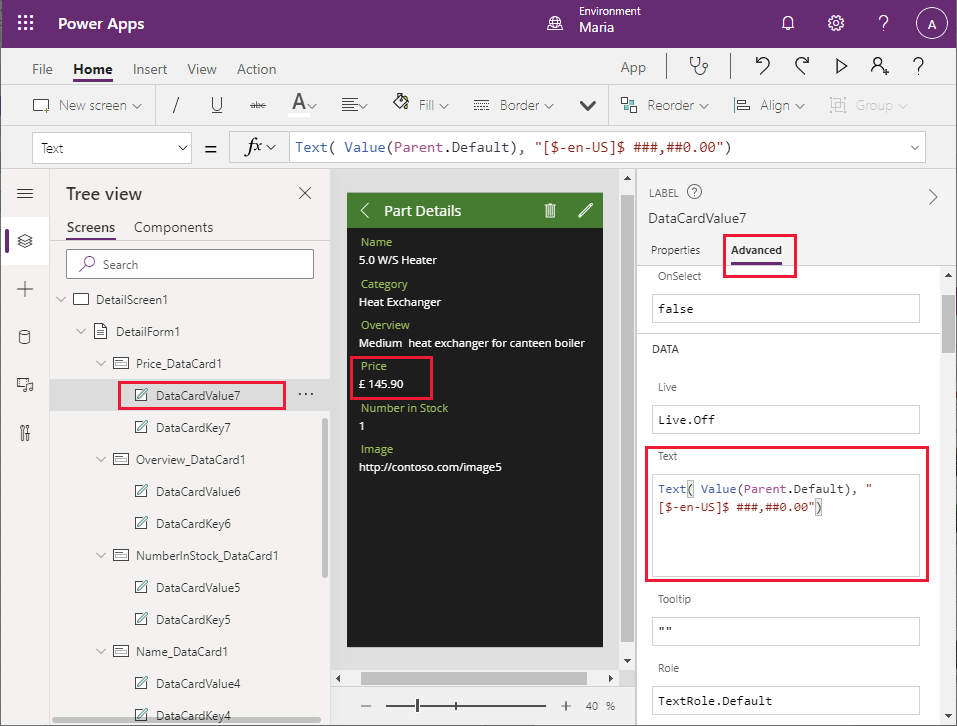Delete record using trash icon in preview
The image size is (957, 726).
pyautogui.click(x=550, y=210)
